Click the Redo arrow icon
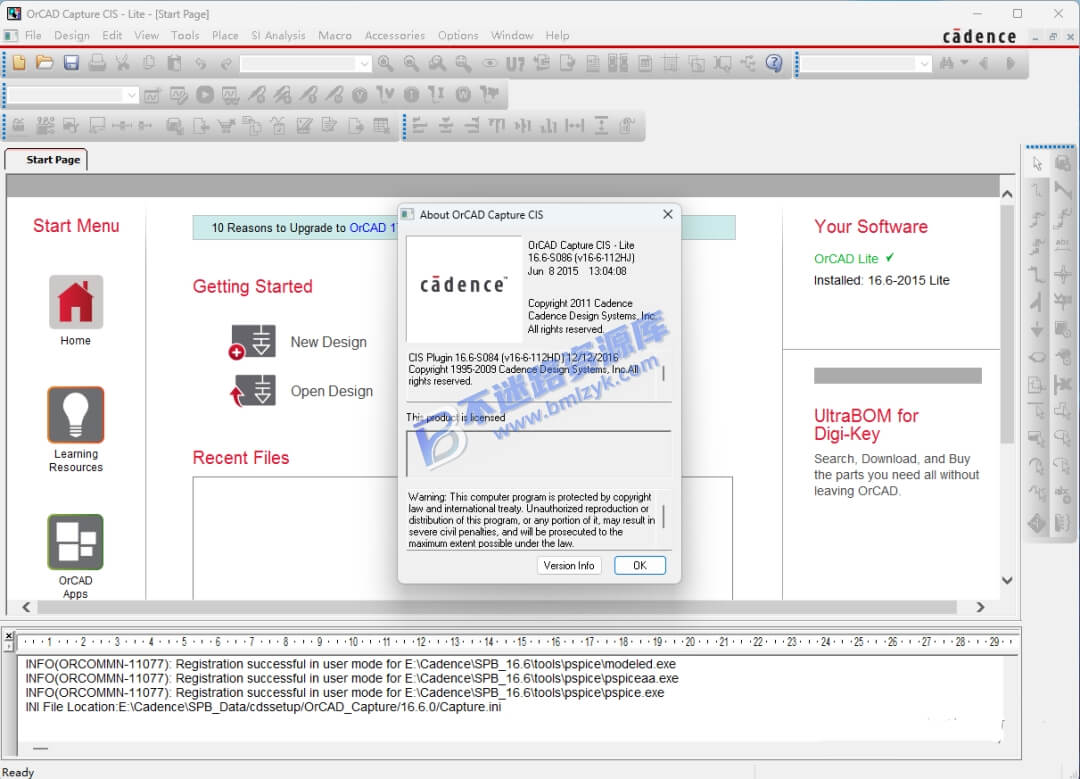The height and width of the screenshot is (779, 1080). pyautogui.click(x=226, y=63)
